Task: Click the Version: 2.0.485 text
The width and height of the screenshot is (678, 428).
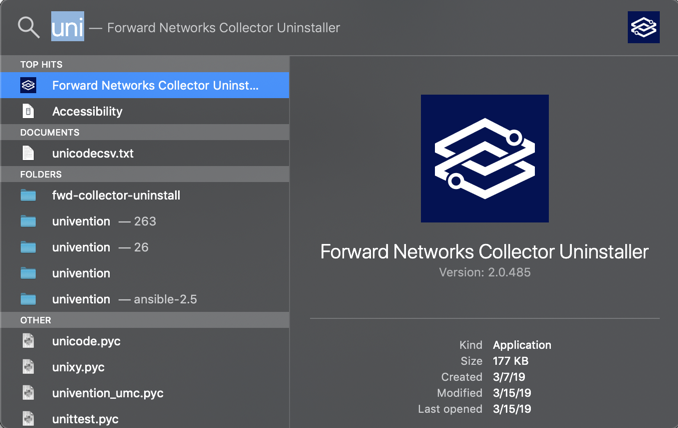Action: 485,272
